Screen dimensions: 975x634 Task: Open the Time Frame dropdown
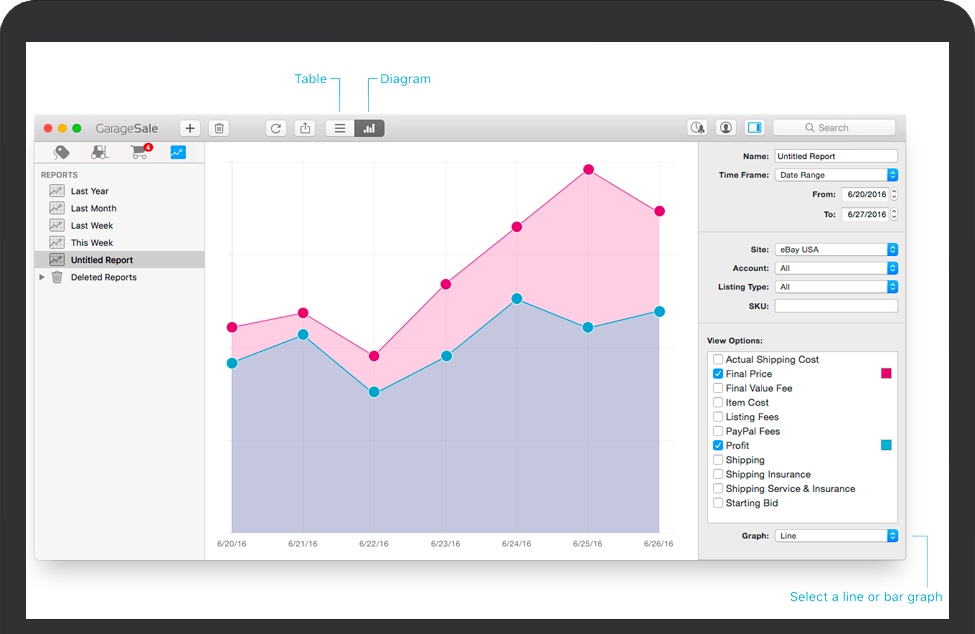836,175
